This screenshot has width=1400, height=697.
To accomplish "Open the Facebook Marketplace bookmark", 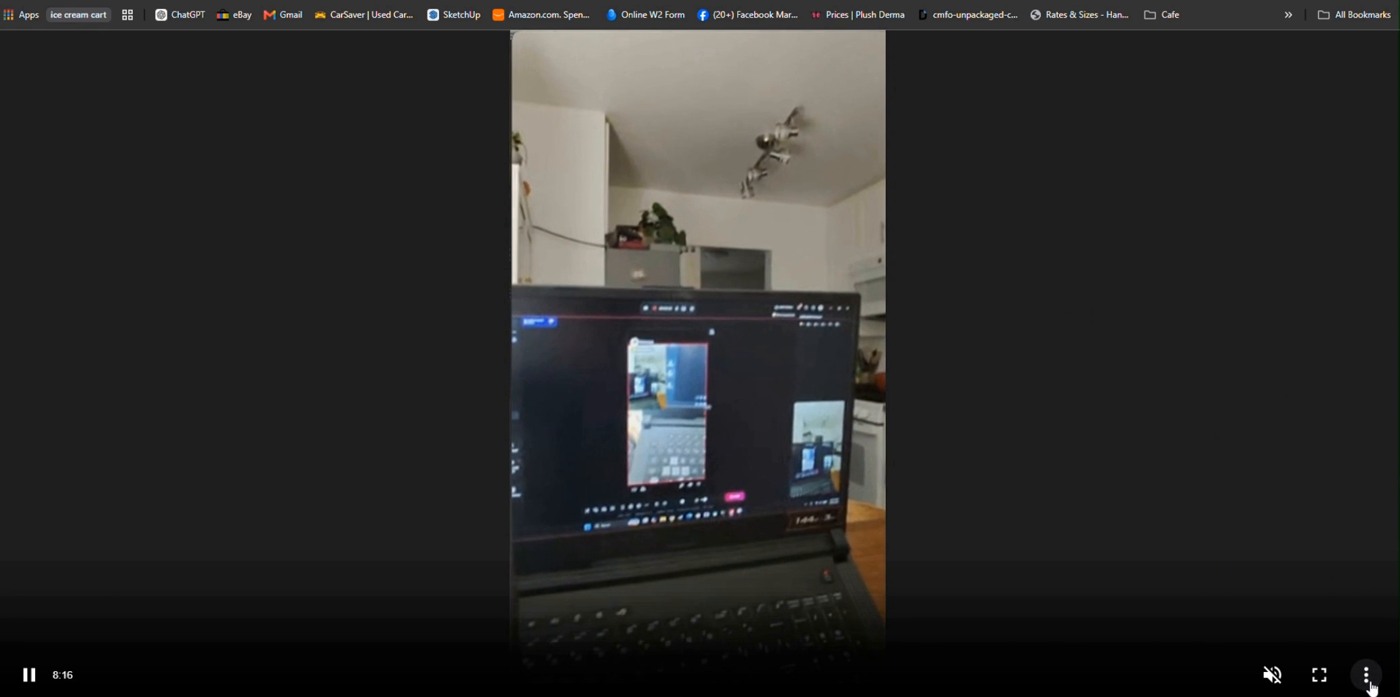I will tap(748, 15).
